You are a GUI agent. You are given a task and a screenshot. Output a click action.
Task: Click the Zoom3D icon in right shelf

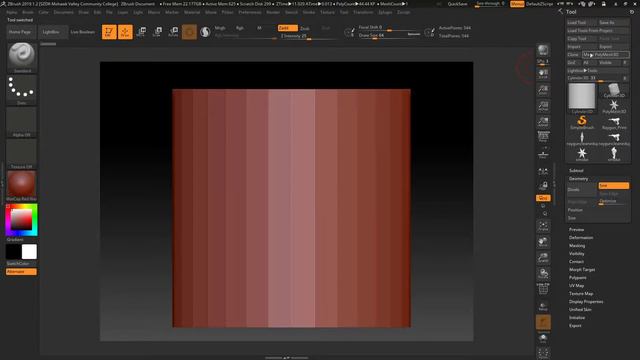click(x=543, y=258)
